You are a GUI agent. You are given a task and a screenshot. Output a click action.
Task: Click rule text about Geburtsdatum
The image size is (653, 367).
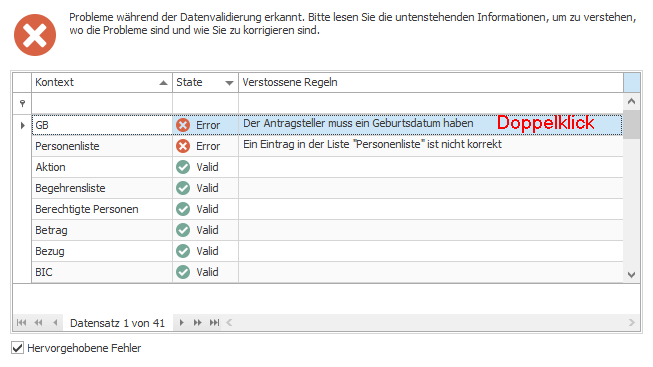pos(358,123)
